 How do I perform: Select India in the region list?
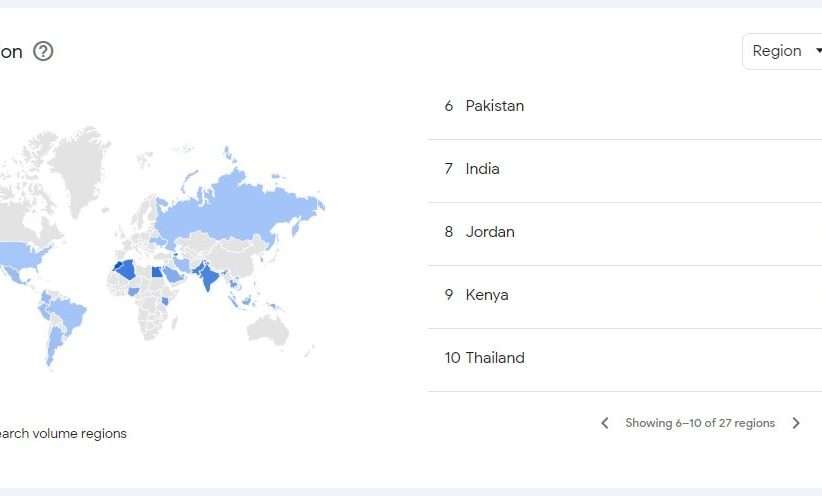pos(625,169)
